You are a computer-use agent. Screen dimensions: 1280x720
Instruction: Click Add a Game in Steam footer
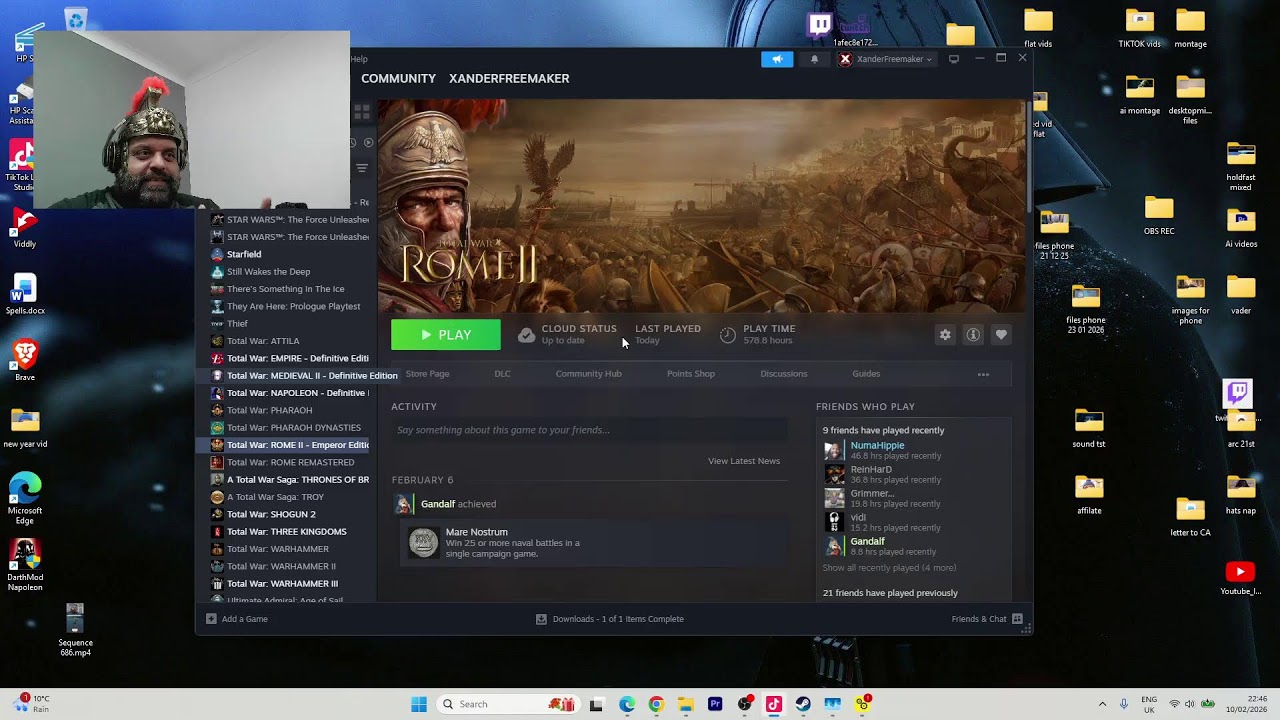(237, 619)
